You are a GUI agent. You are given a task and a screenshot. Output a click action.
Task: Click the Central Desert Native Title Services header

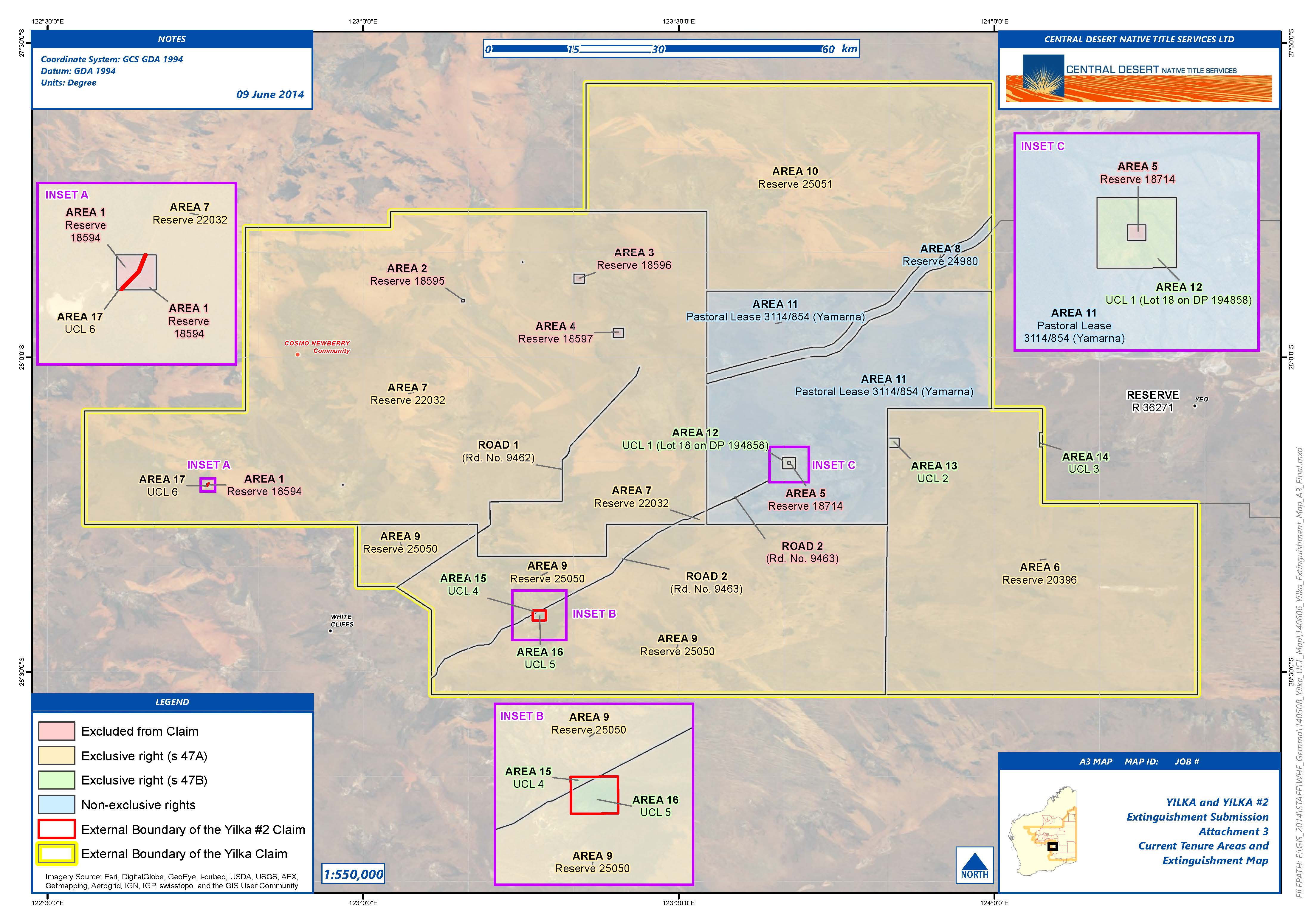pyautogui.click(x=1139, y=39)
